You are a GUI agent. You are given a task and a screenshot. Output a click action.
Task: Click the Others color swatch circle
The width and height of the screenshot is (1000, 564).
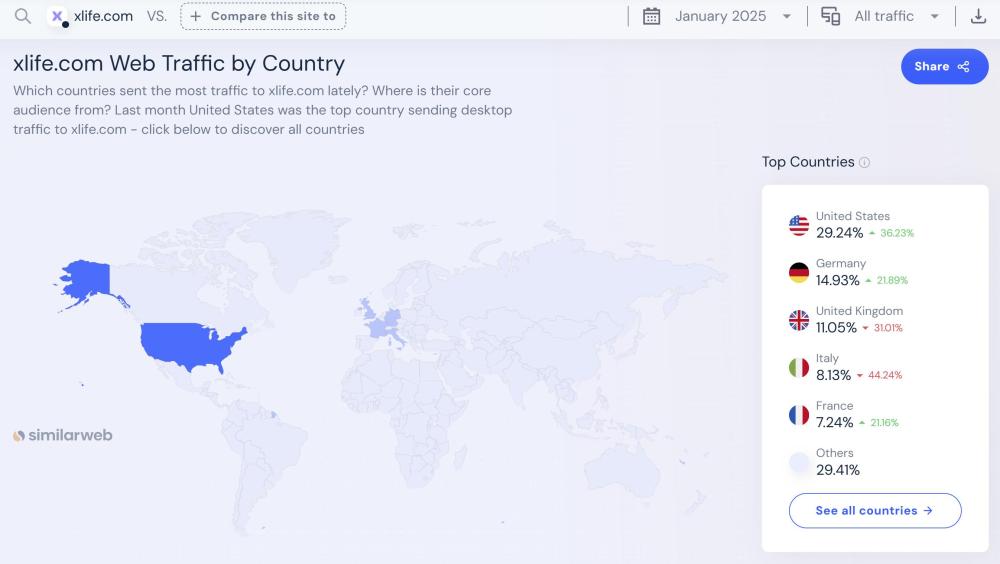coord(799,462)
